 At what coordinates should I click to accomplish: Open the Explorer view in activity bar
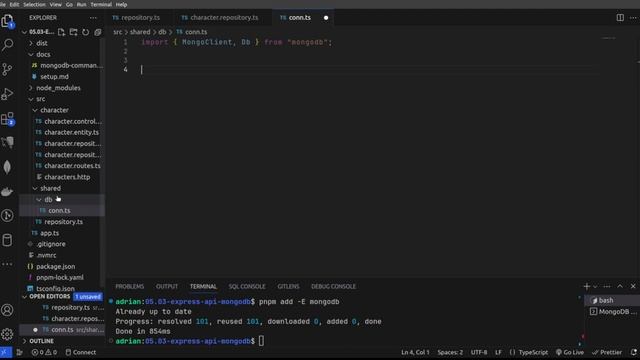[7, 21]
